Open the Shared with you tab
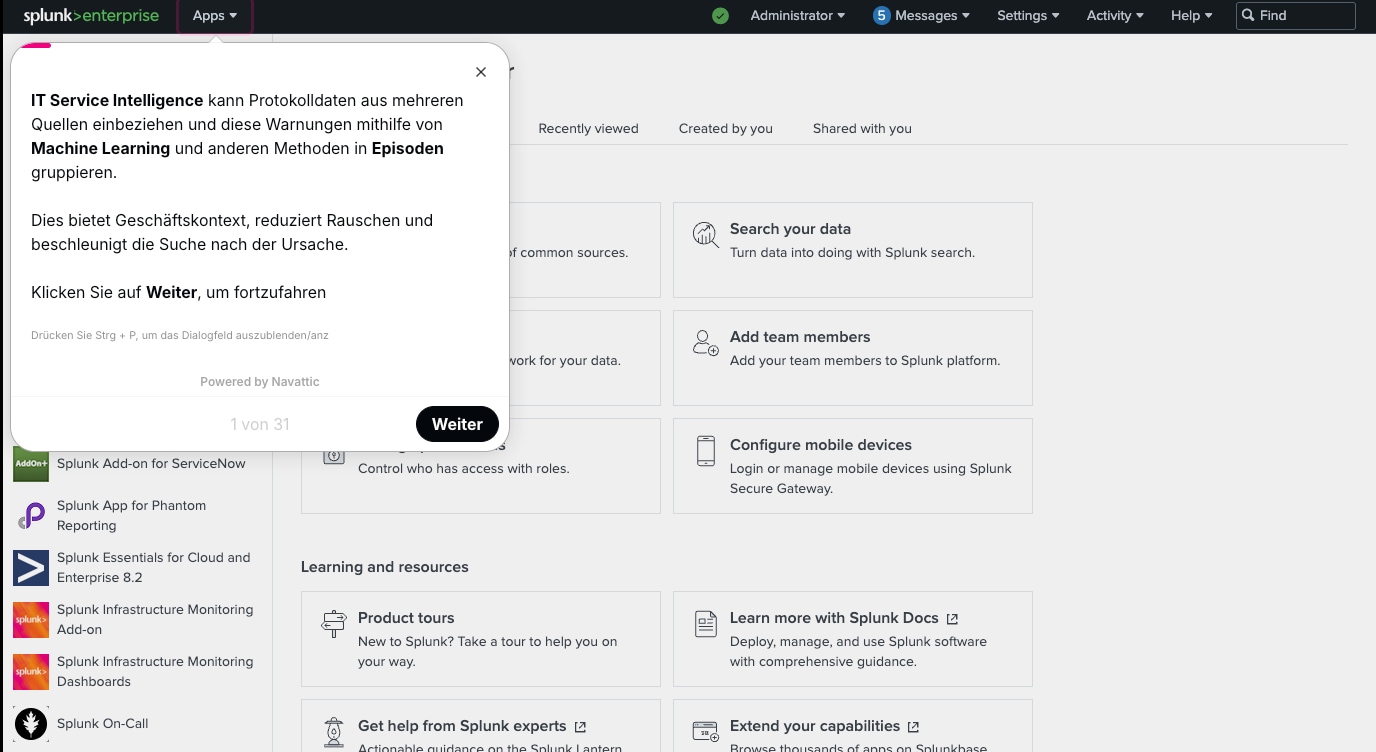The width and height of the screenshot is (1376, 752). pos(862,128)
